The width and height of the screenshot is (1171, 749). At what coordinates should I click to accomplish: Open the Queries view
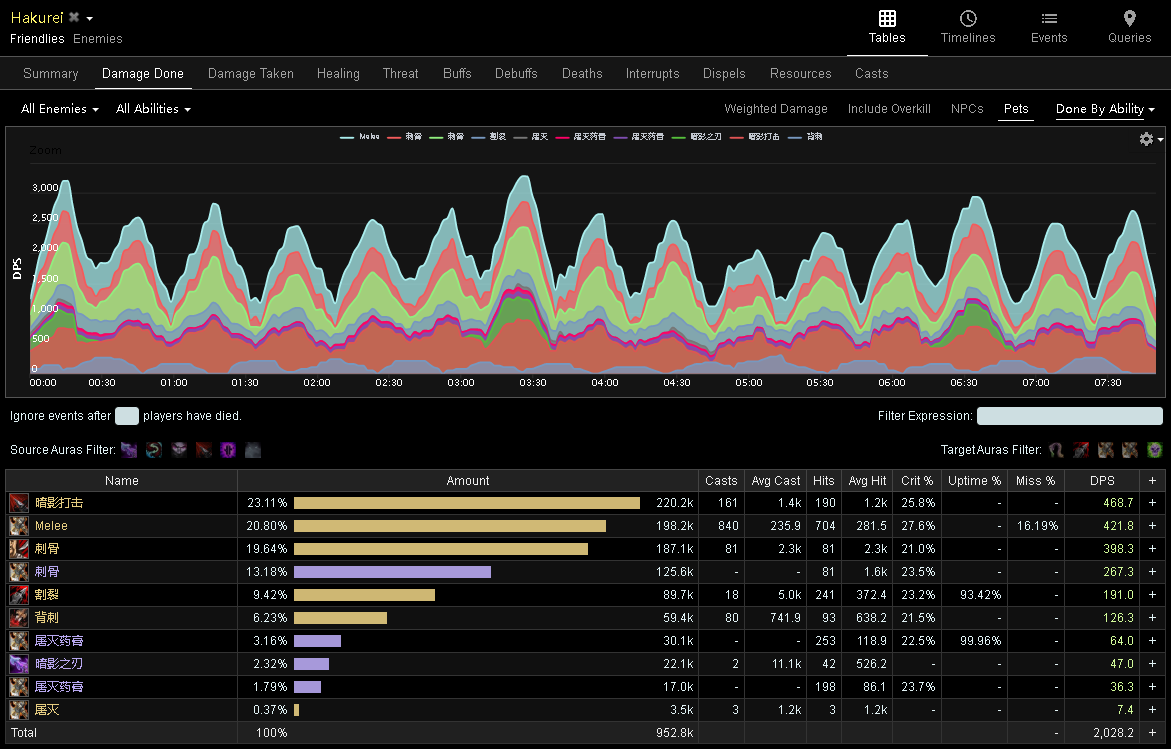point(1129,28)
